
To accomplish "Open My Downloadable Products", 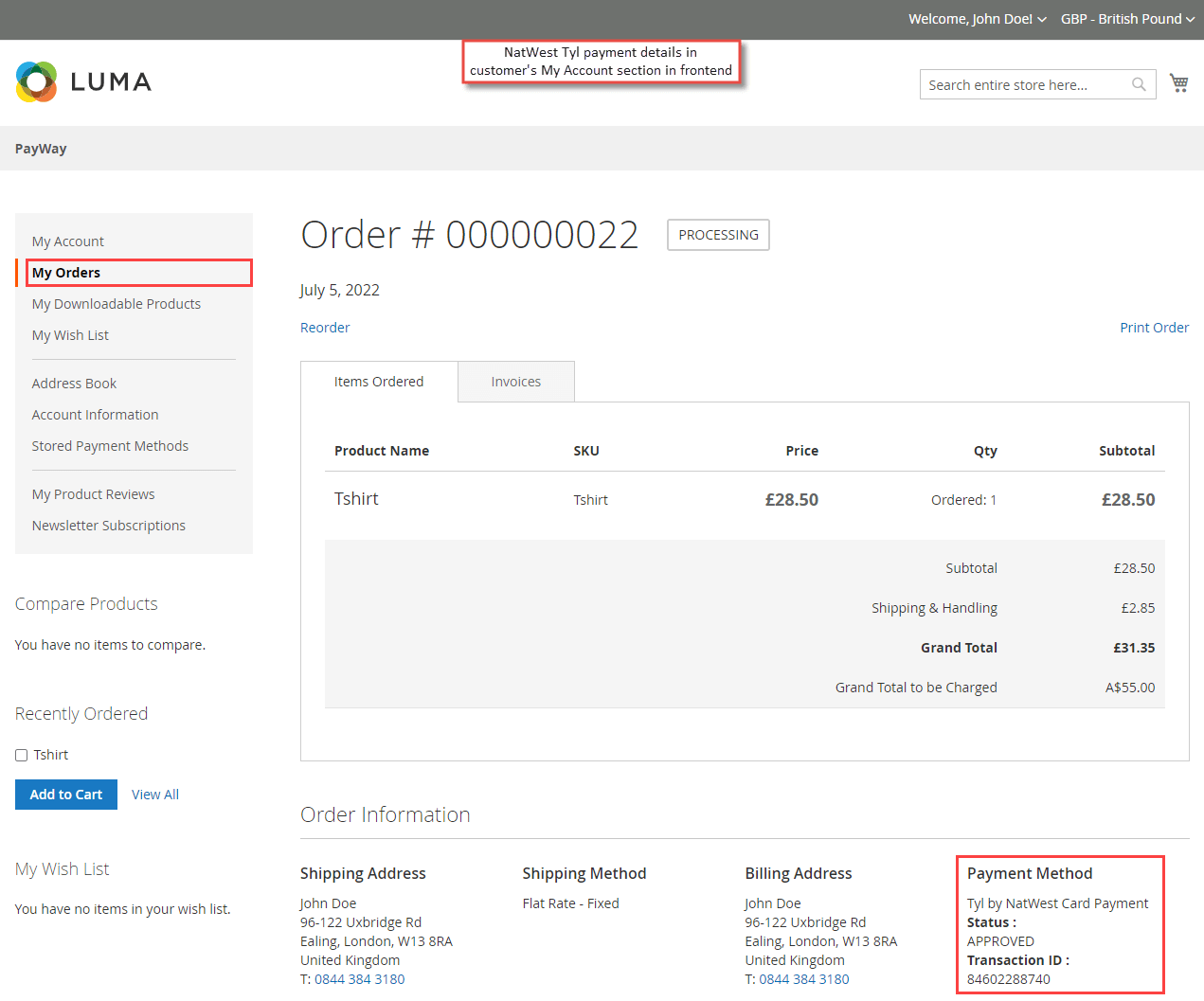I will point(117,304).
